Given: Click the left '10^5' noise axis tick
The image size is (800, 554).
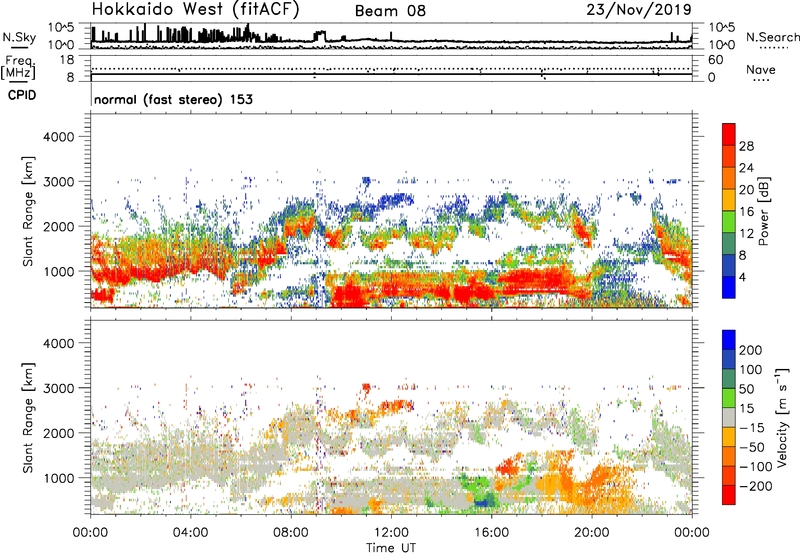Looking at the screenshot, I should pyautogui.click(x=61, y=28).
